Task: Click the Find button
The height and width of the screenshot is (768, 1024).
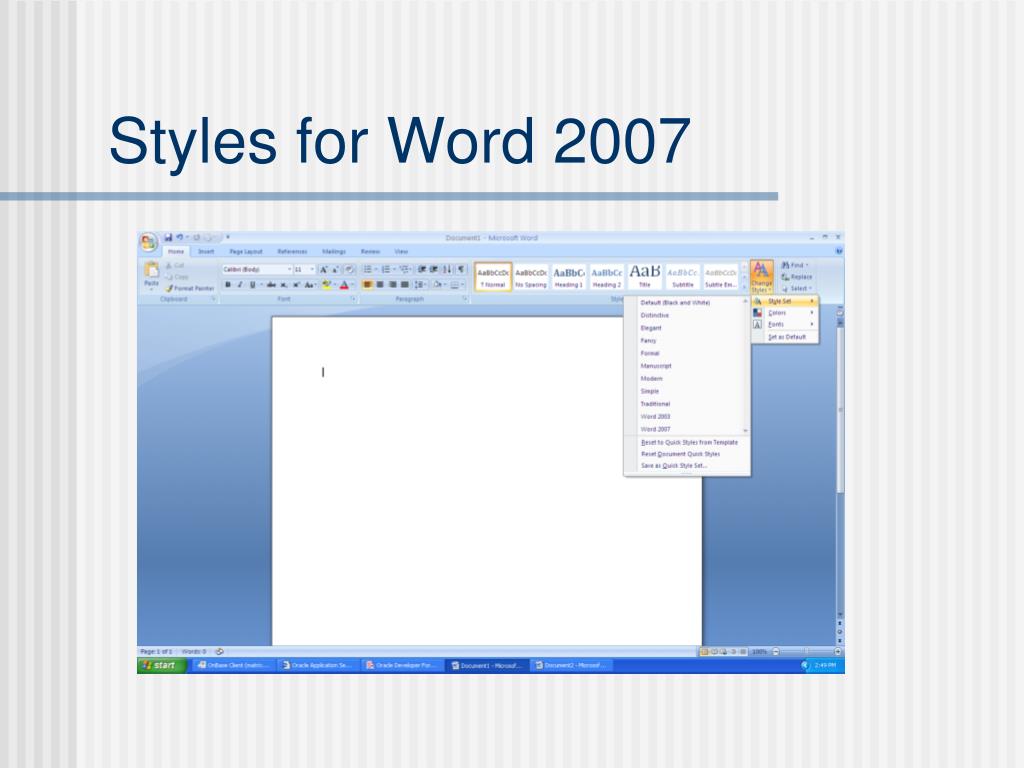Action: pos(795,265)
